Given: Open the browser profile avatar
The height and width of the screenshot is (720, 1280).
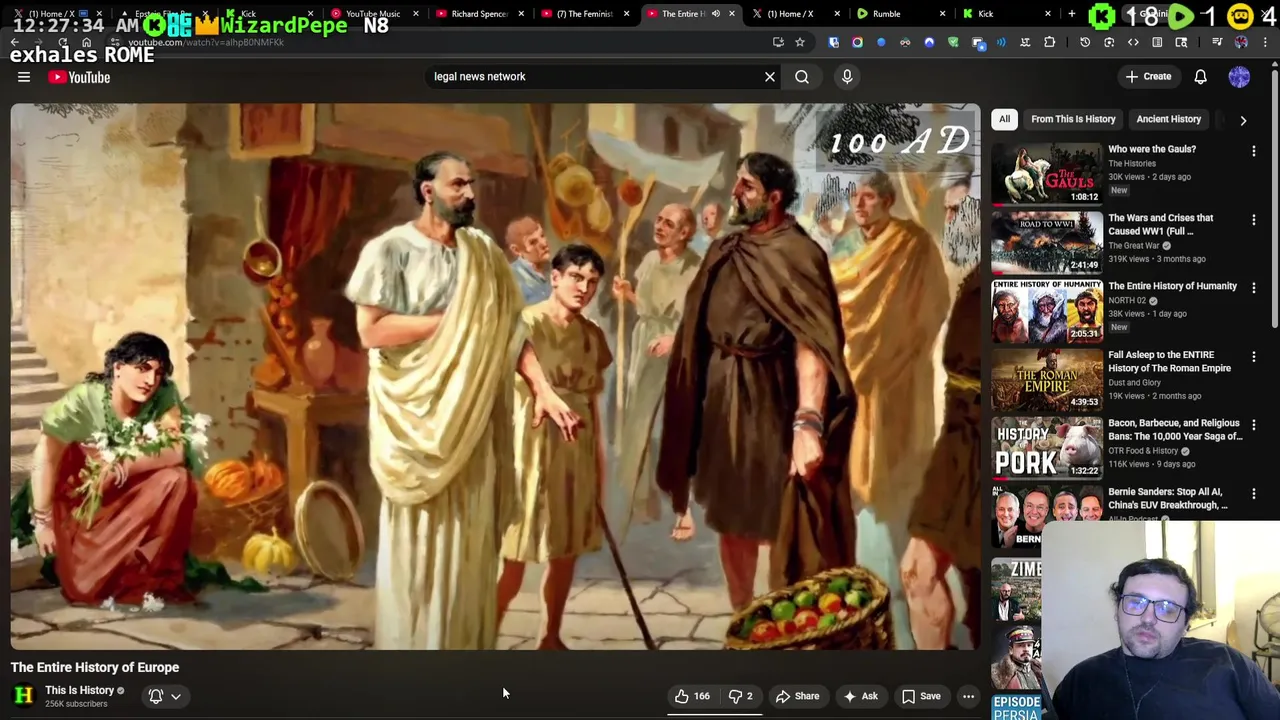Looking at the screenshot, I should 1241,42.
